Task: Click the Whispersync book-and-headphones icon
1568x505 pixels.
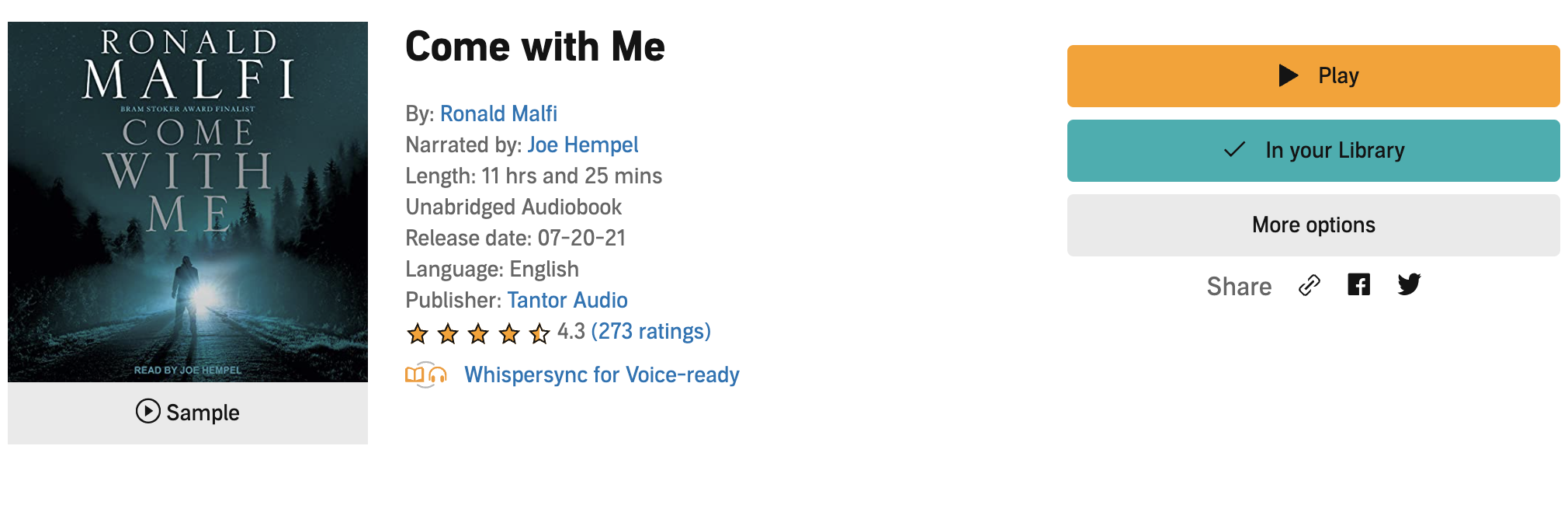Action: [x=426, y=375]
